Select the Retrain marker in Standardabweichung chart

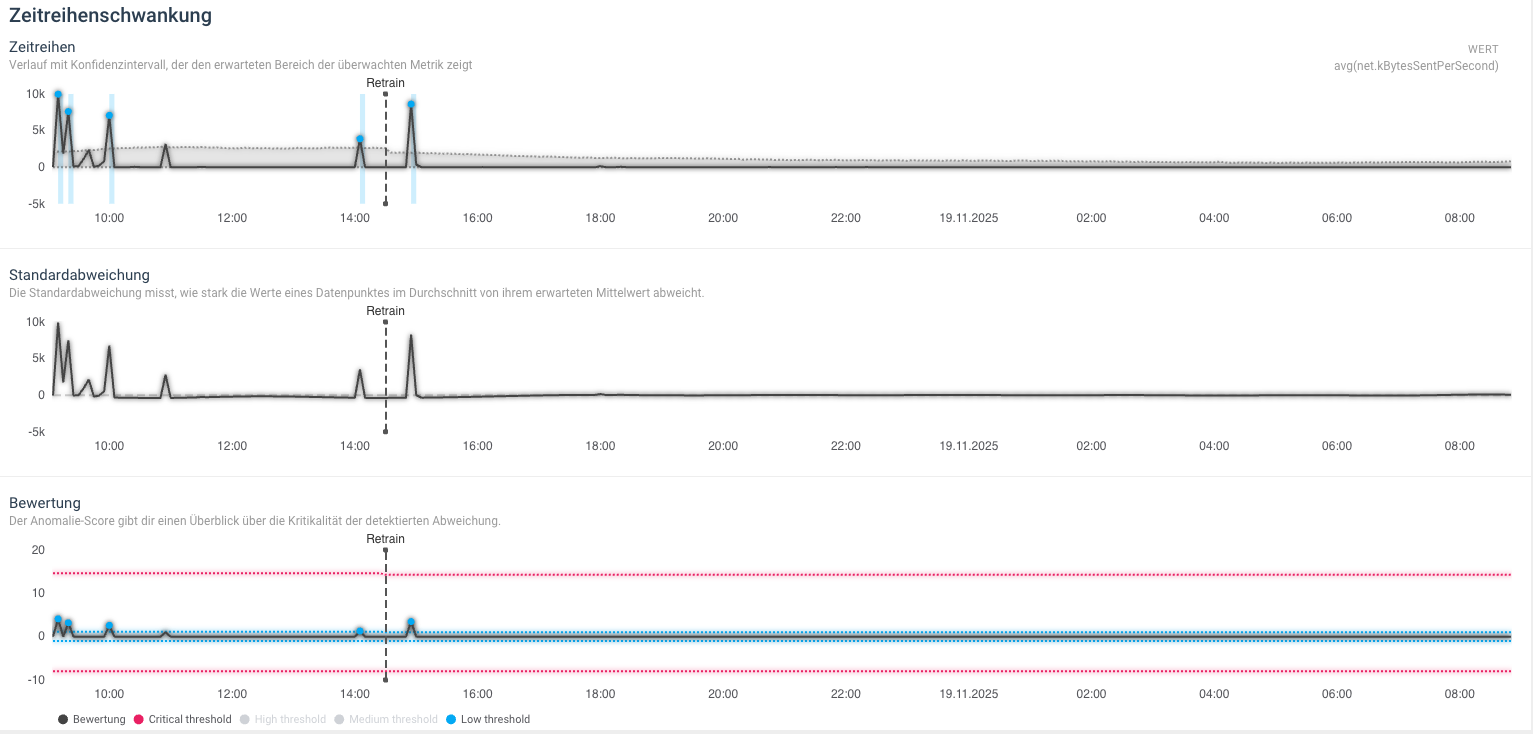coord(385,311)
